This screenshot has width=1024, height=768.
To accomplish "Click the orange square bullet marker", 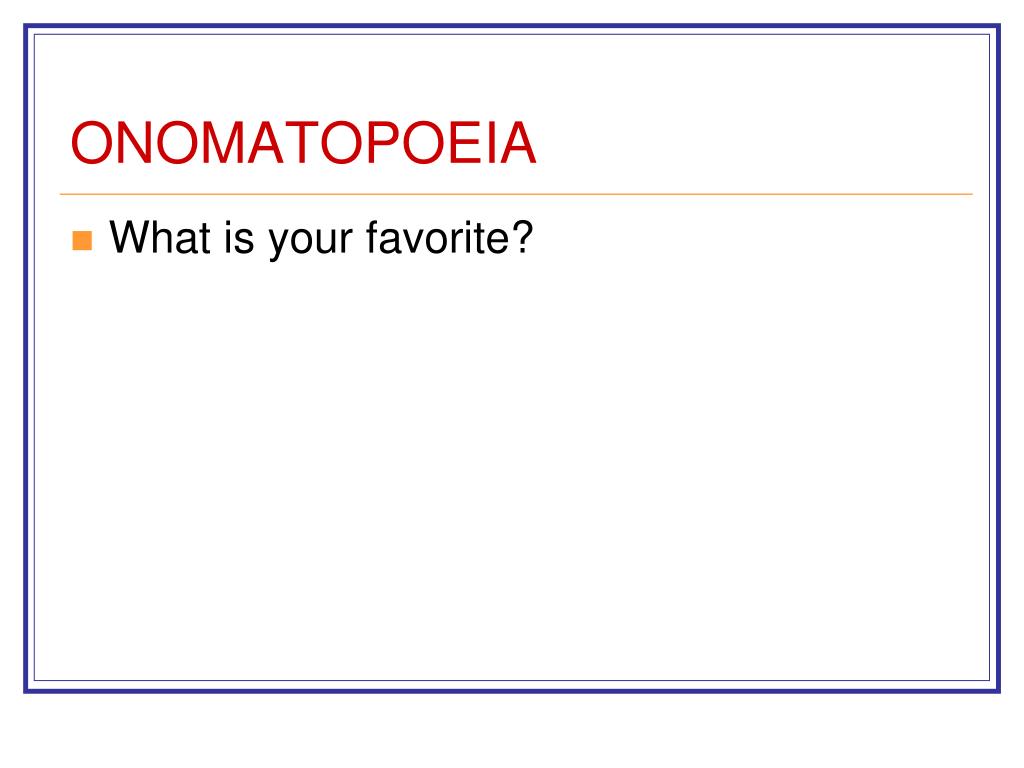I will pos(82,240).
